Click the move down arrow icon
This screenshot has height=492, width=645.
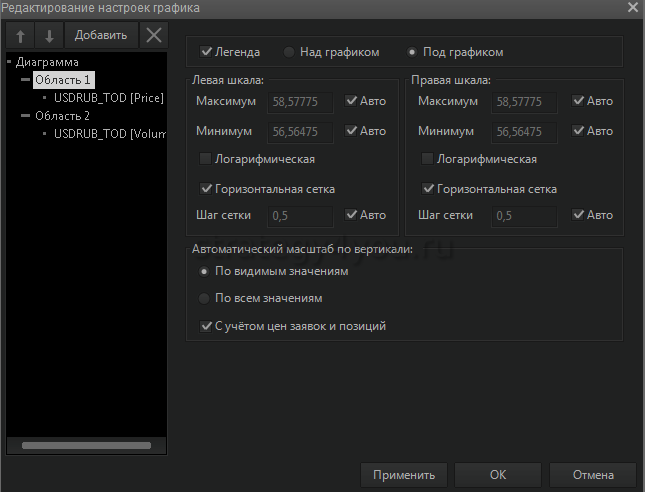[x=49, y=36]
